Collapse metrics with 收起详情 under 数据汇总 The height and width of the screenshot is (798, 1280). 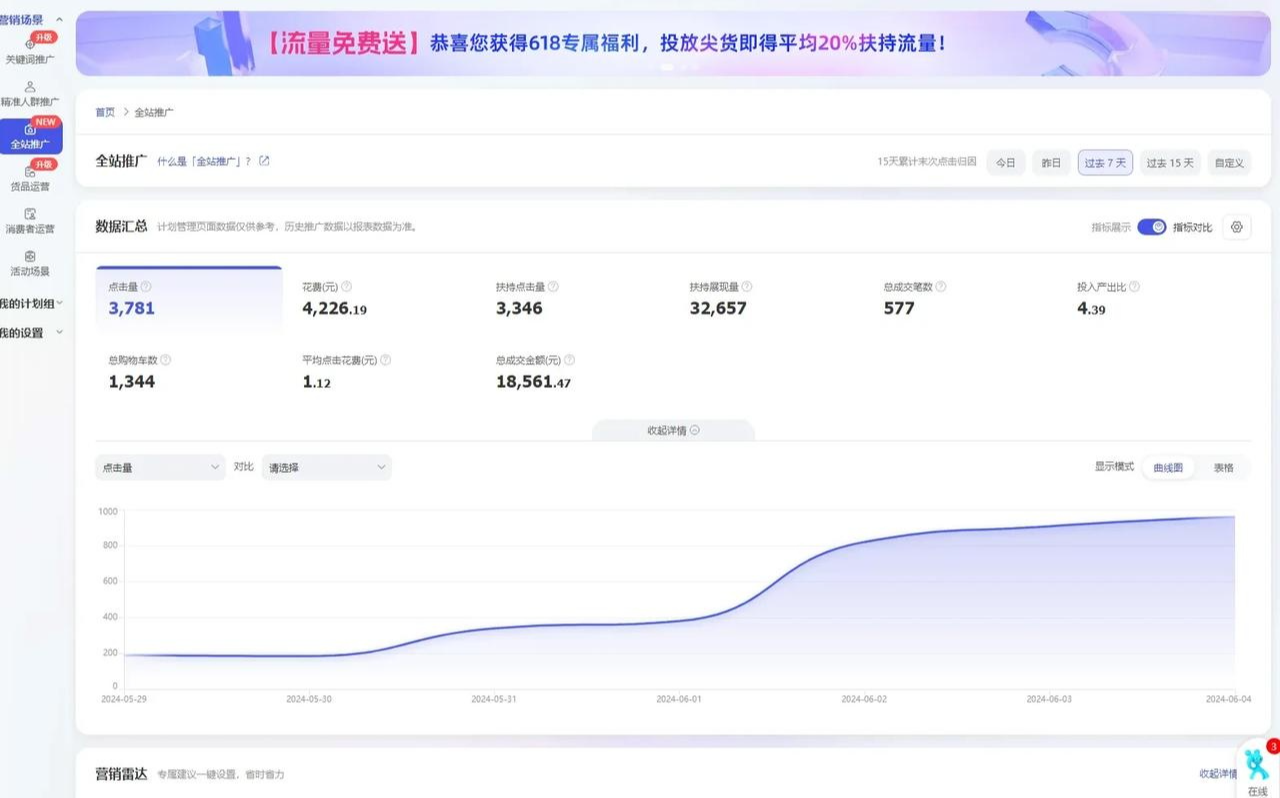coord(673,431)
